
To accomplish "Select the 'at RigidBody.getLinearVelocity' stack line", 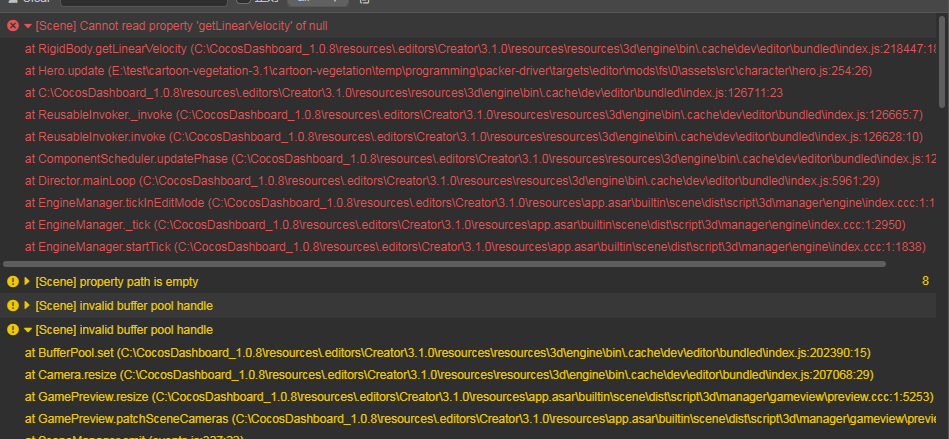I will 481,48.
